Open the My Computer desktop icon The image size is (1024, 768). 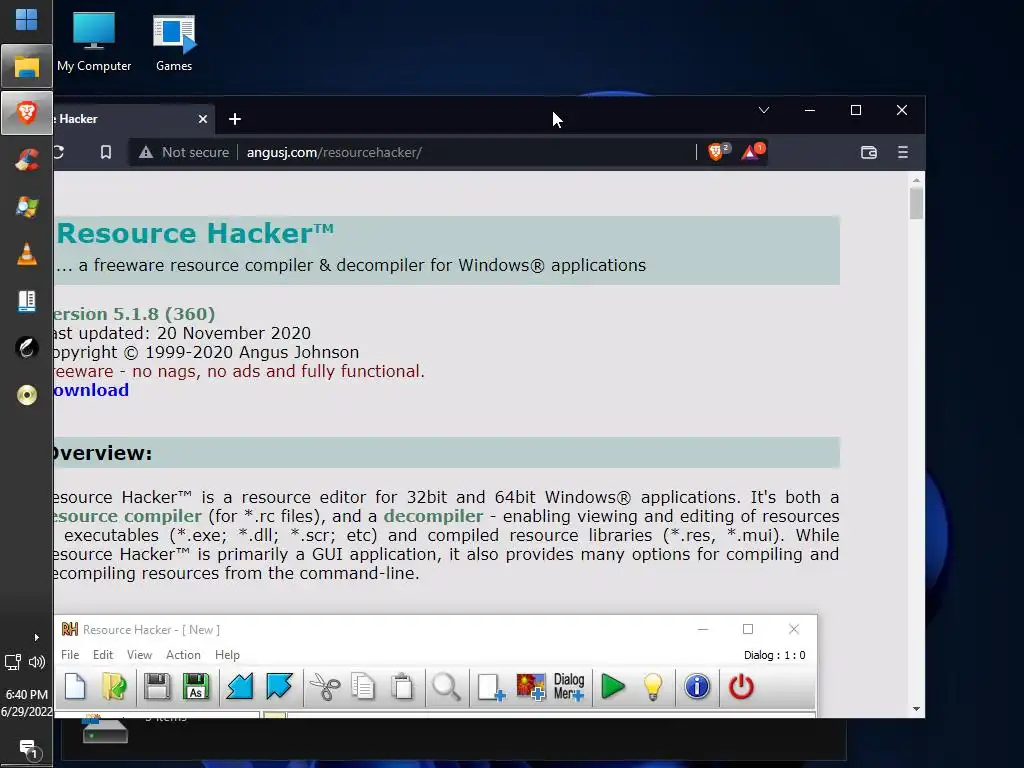pos(94,42)
